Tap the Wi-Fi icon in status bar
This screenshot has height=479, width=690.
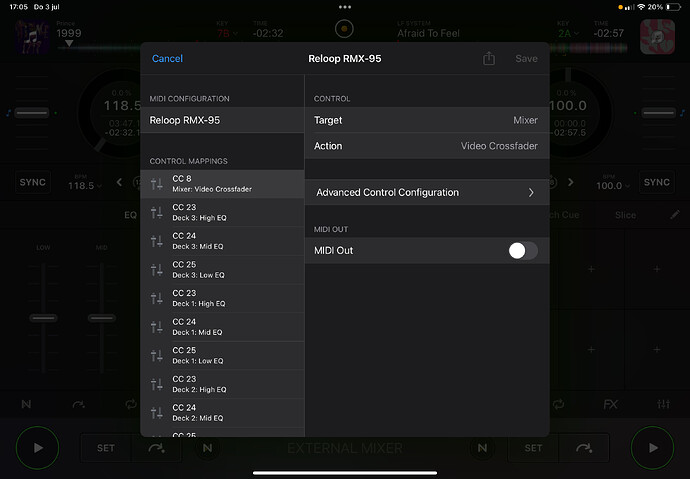coord(641,7)
